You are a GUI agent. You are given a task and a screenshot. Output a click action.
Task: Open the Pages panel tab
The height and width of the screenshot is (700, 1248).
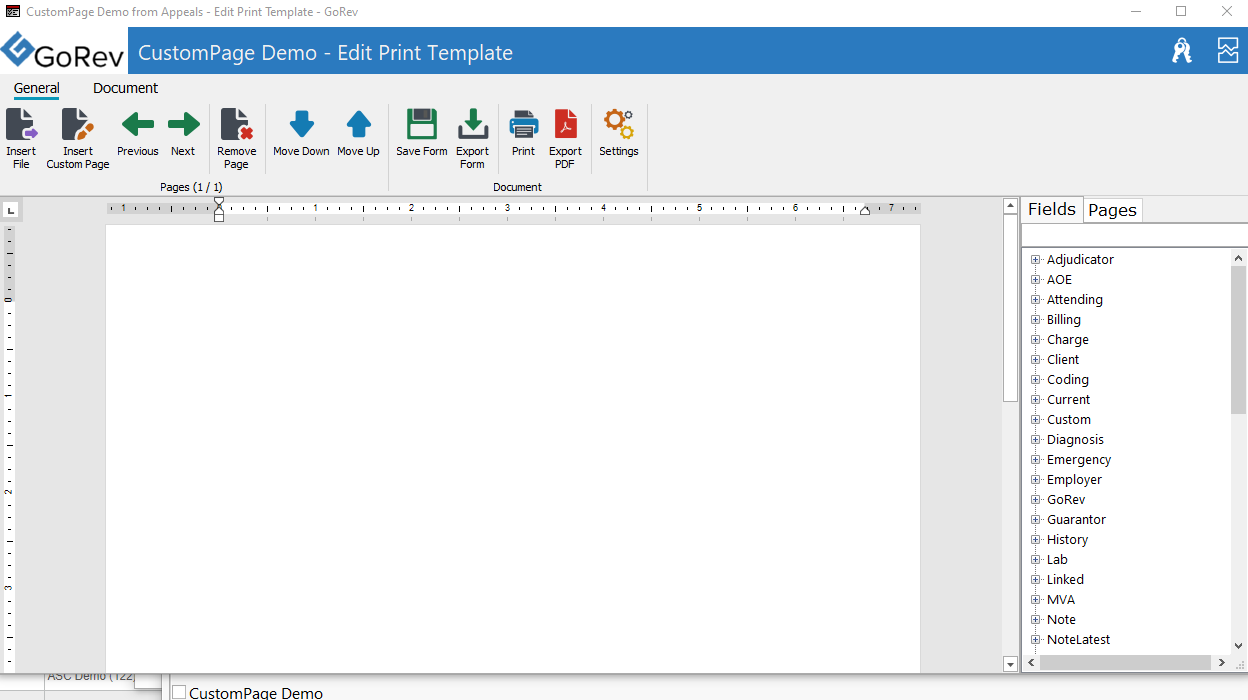1112,210
